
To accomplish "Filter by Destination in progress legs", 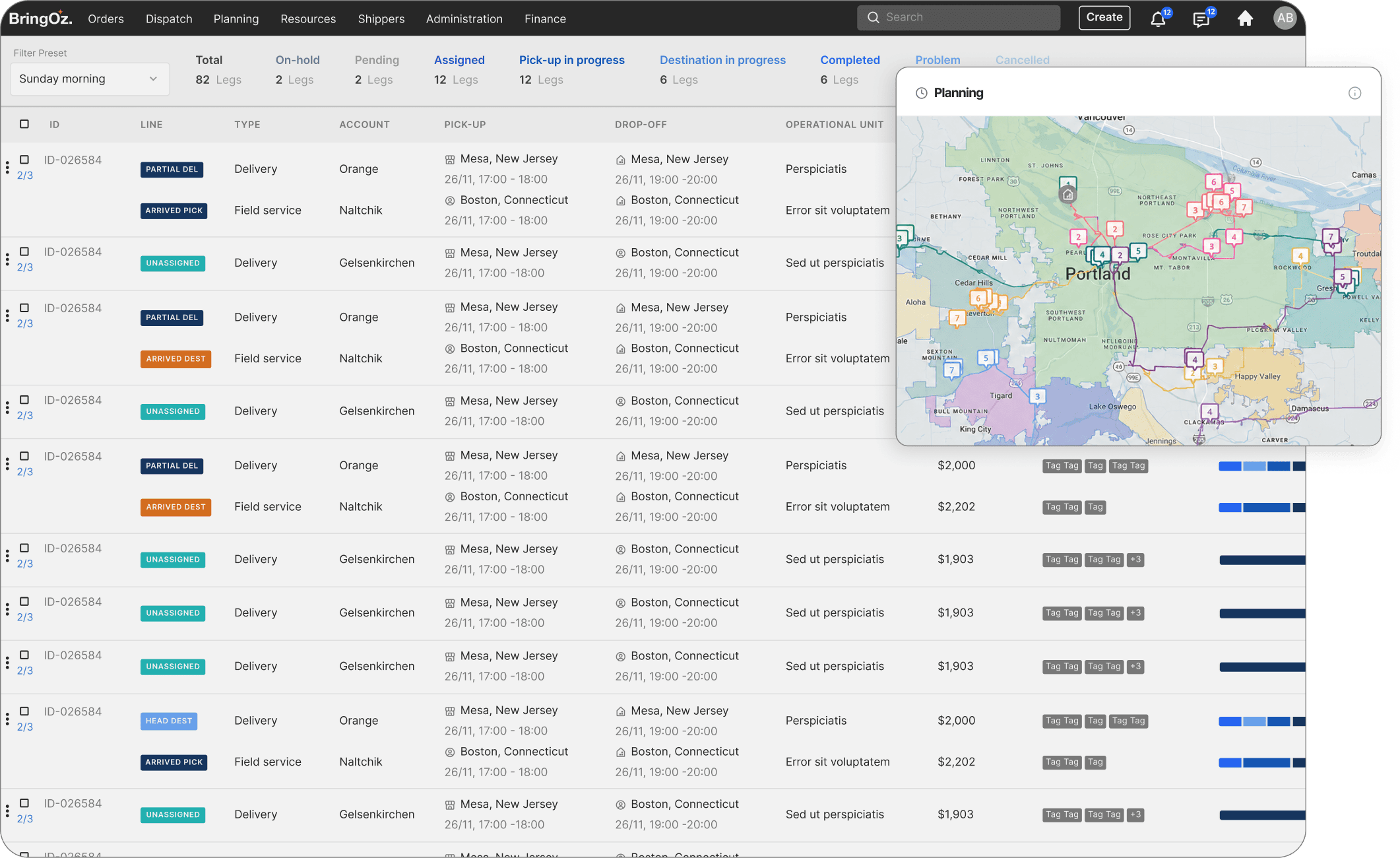I will coord(722,69).
